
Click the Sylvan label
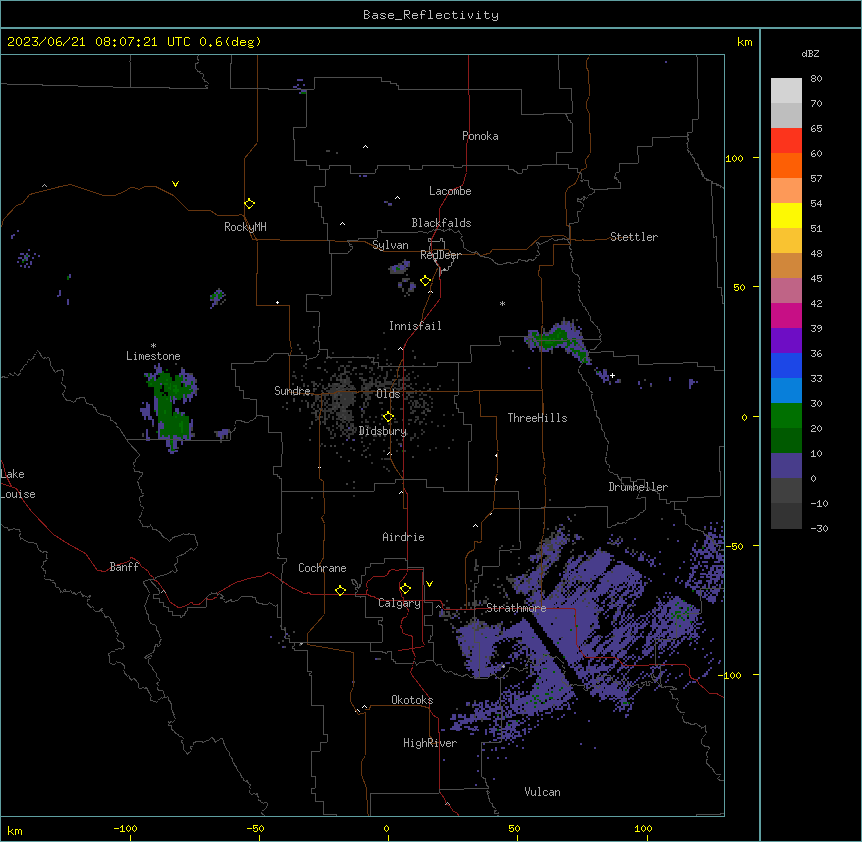390,245
